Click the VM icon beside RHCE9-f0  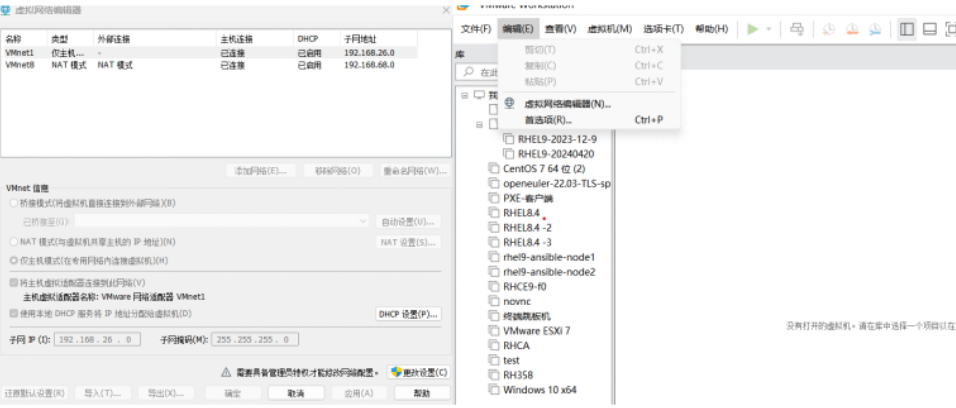pos(494,286)
